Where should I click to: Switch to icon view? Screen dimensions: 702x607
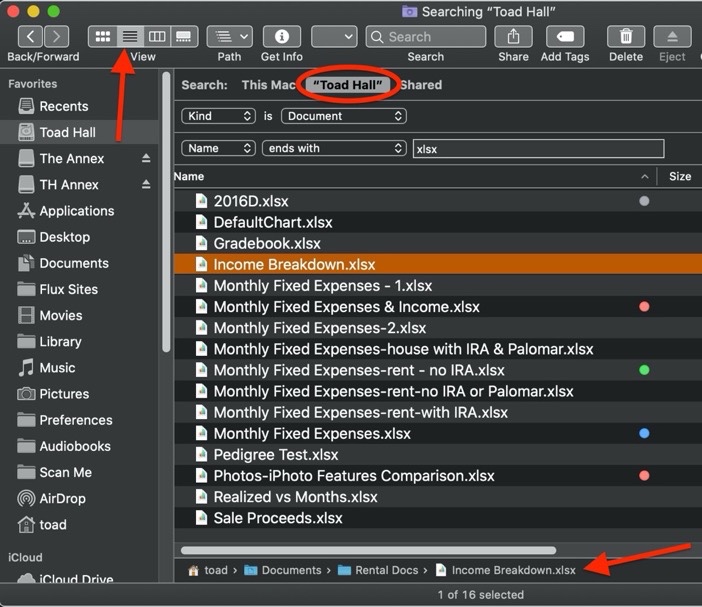(103, 36)
